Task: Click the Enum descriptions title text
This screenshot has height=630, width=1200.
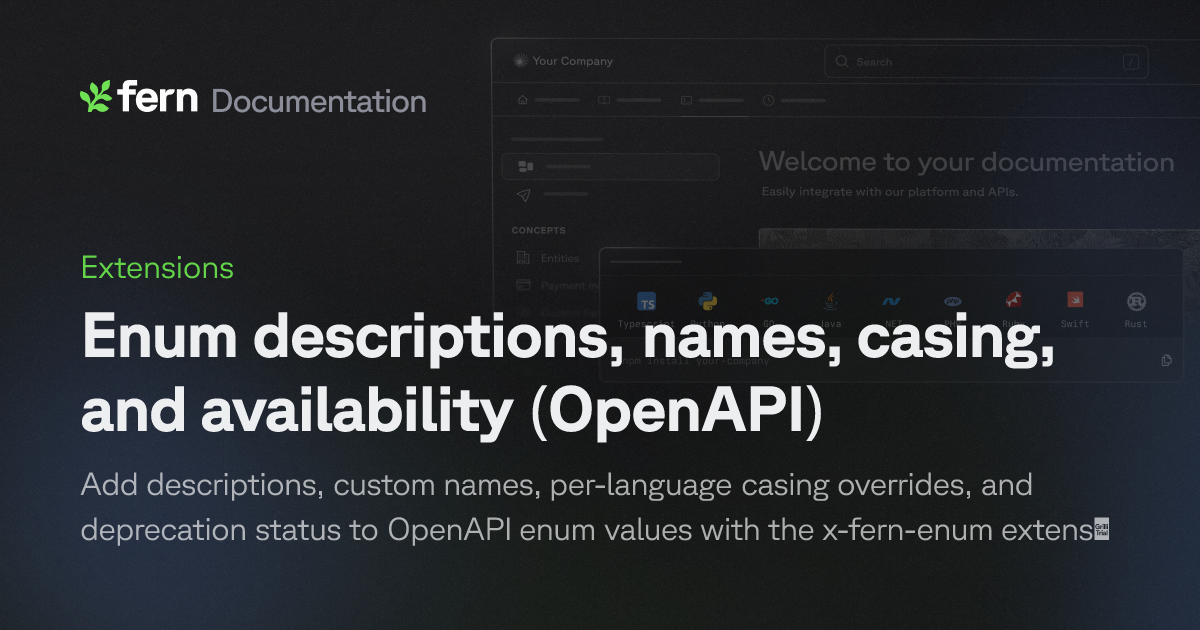Action: [x=568, y=377]
